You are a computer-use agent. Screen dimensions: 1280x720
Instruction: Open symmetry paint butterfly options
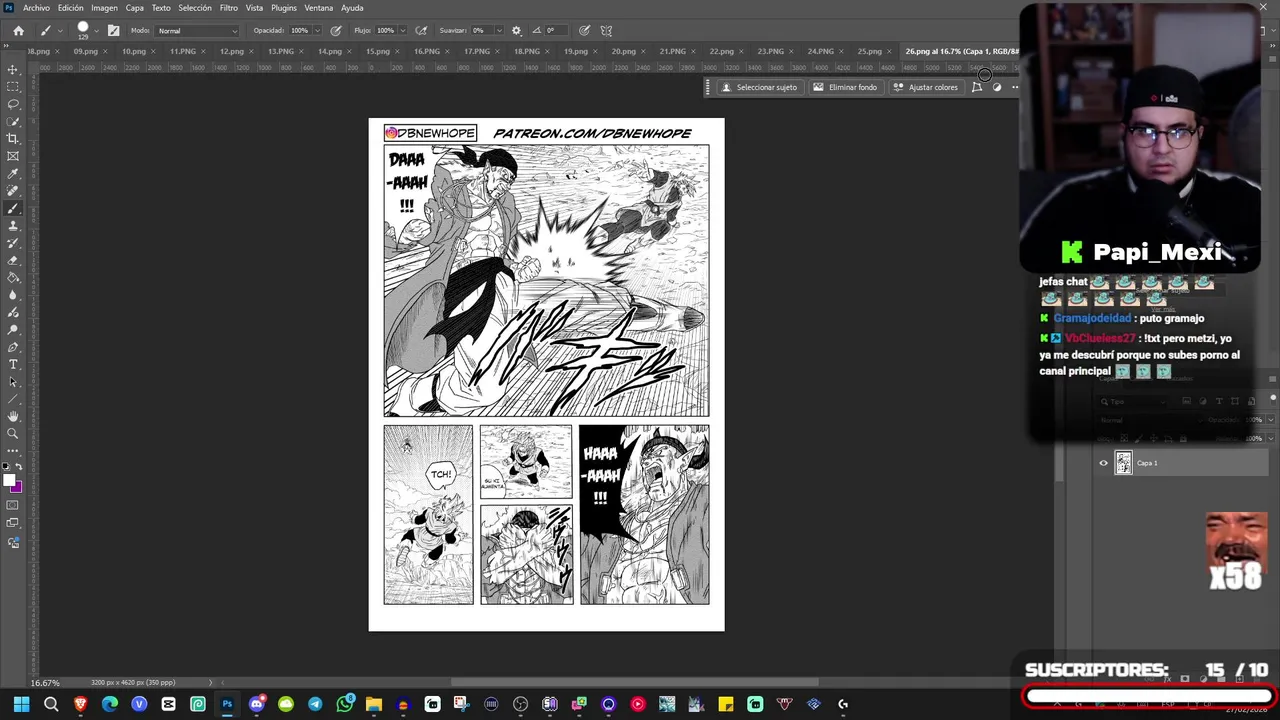(x=606, y=31)
